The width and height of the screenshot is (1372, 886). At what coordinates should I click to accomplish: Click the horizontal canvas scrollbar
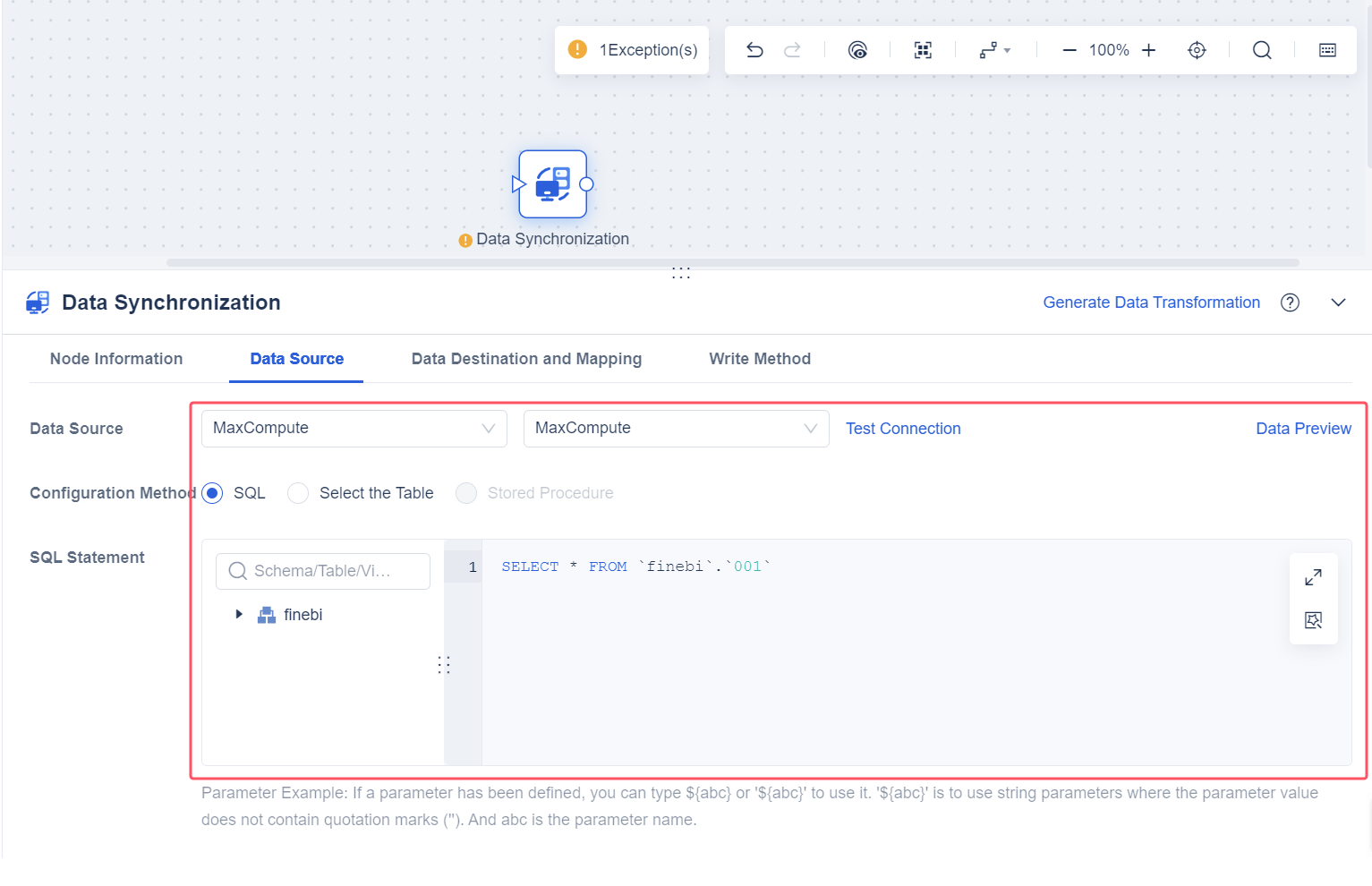[x=732, y=263]
